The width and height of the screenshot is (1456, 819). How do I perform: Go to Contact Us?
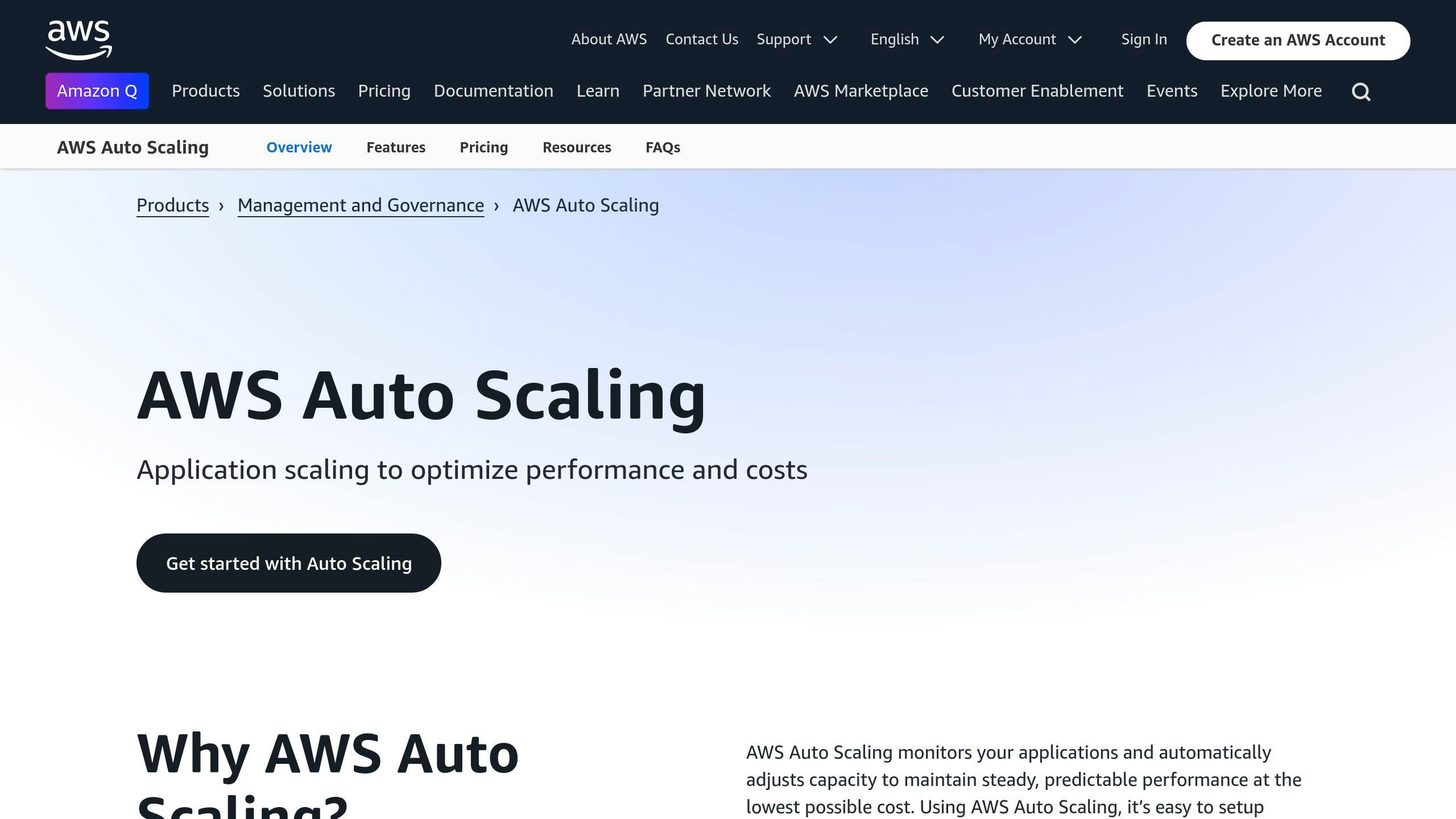coord(702,39)
